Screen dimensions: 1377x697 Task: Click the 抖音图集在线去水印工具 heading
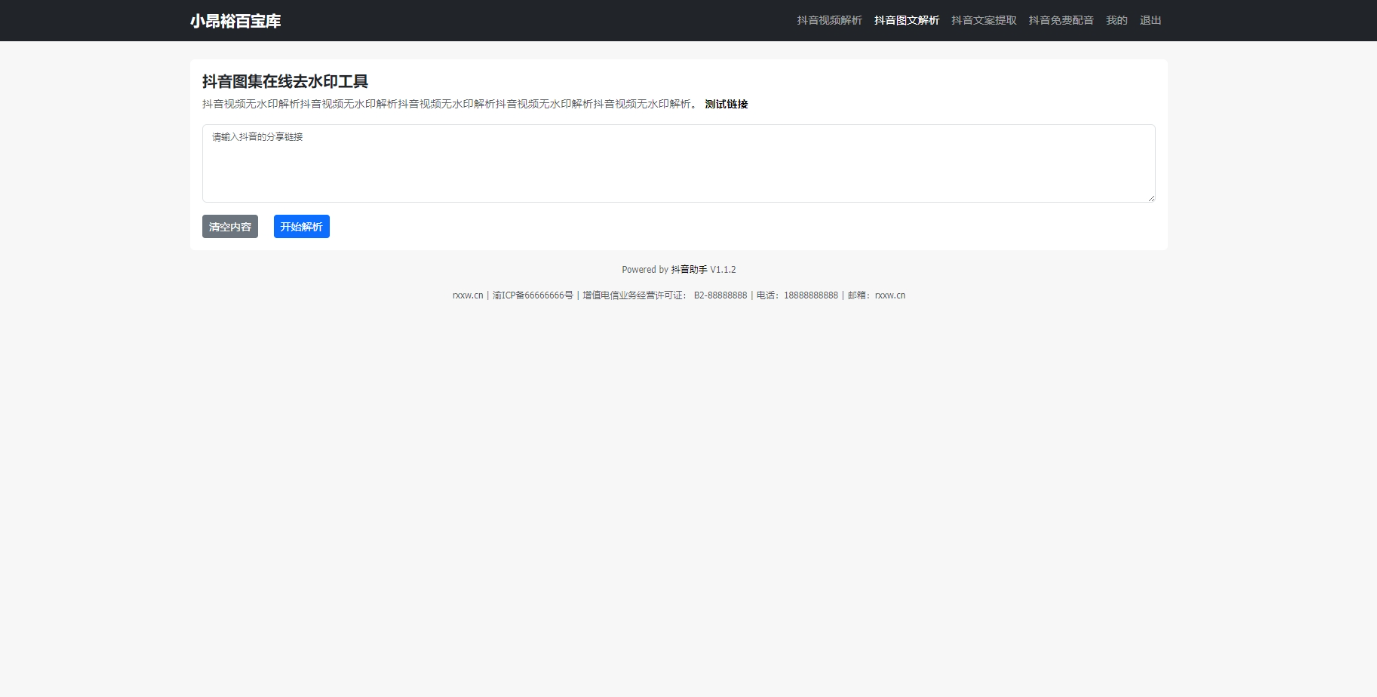tap(285, 82)
